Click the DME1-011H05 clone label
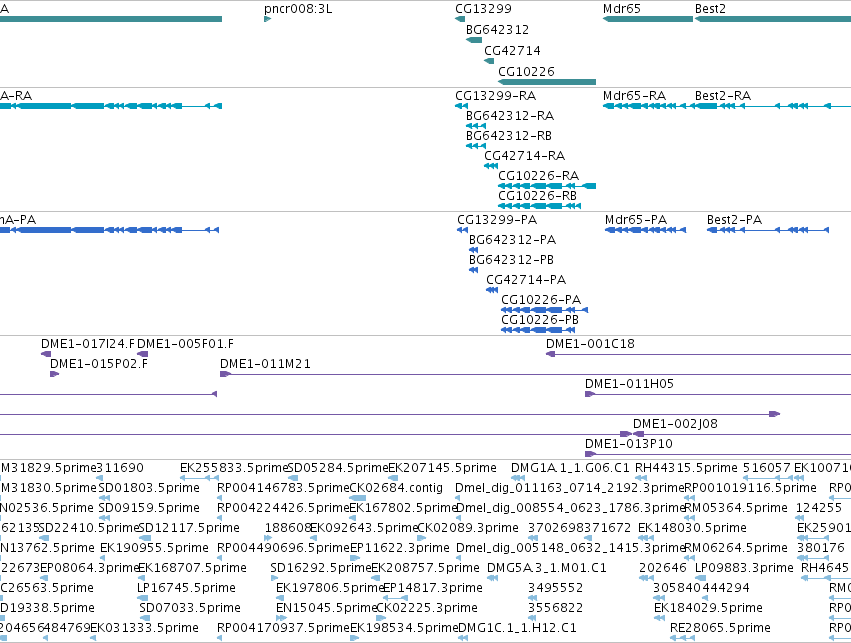This screenshot has height=643, width=851. tap(630, 385)
